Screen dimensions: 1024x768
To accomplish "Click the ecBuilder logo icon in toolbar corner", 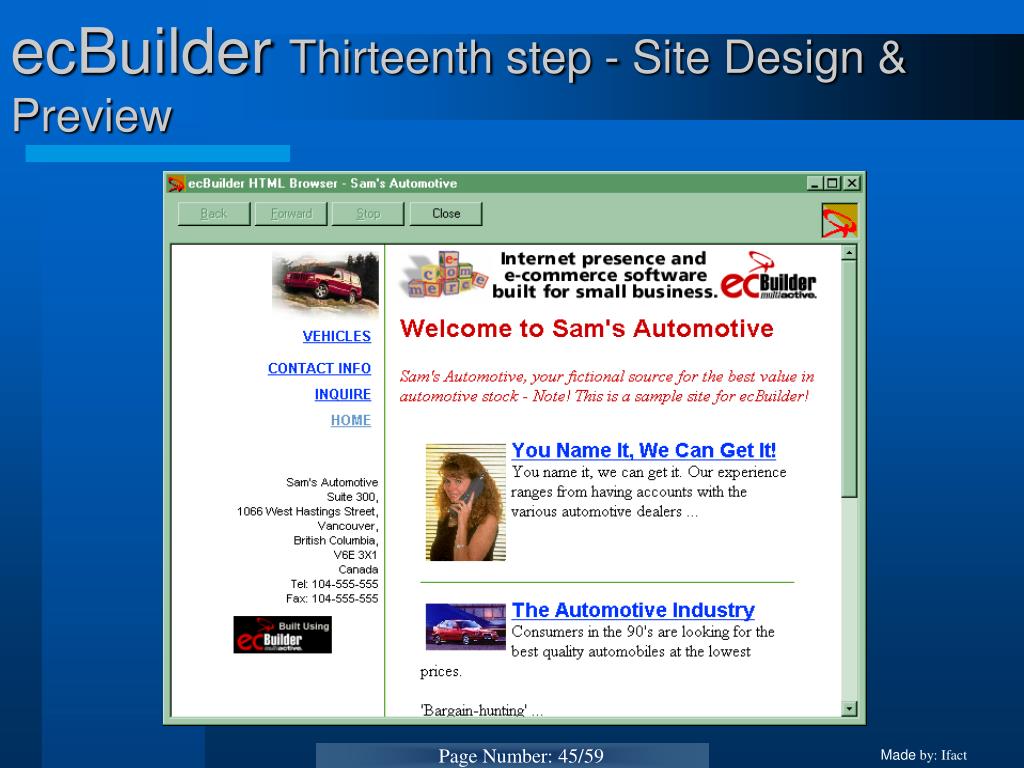I will point(839,221).
